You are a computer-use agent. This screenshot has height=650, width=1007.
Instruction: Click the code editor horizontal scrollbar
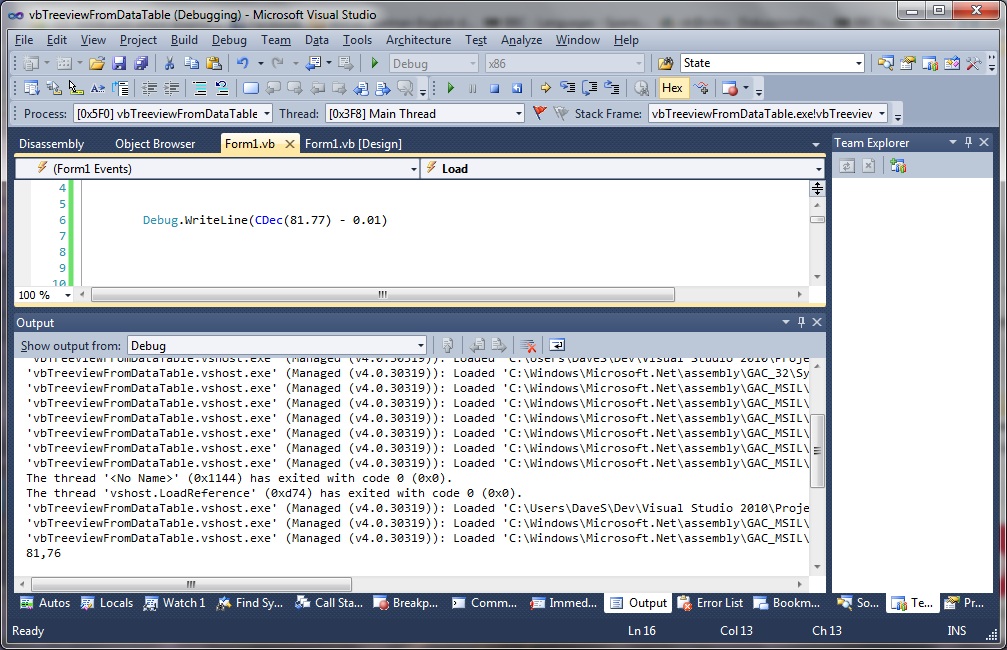382,295
